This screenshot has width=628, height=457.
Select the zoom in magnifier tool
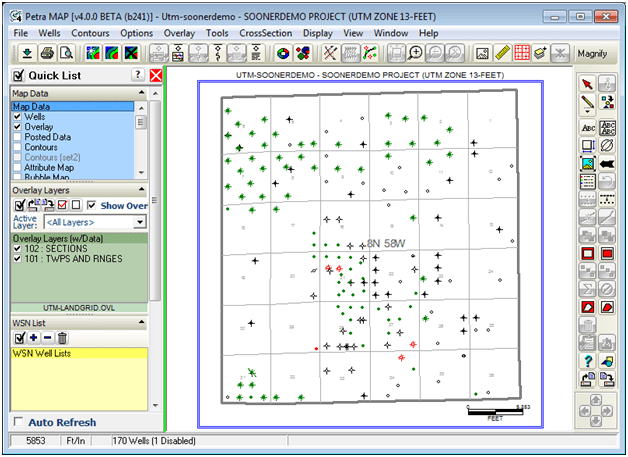click(x=415, y=53)
